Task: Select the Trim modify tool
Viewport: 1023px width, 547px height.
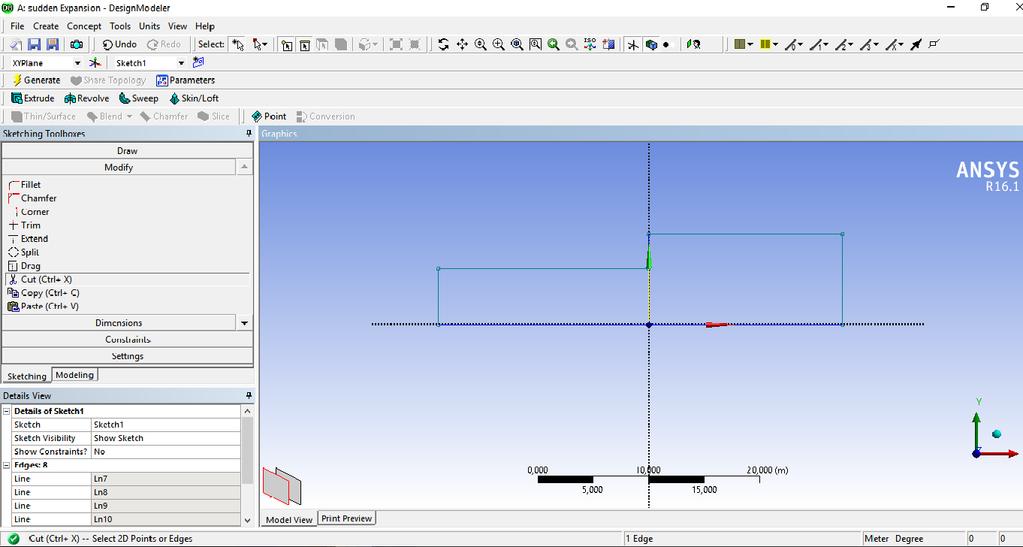Action: (x=24, y=225)
